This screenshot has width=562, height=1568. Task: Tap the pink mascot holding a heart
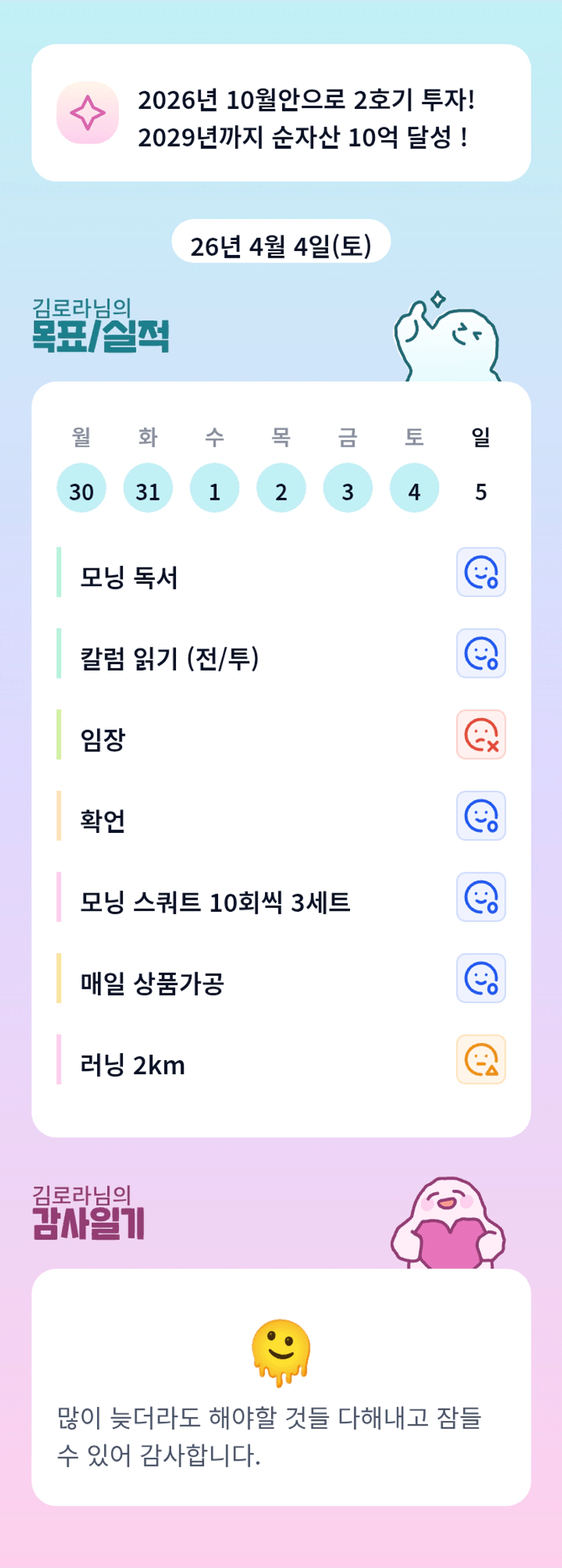[449, 1225]
